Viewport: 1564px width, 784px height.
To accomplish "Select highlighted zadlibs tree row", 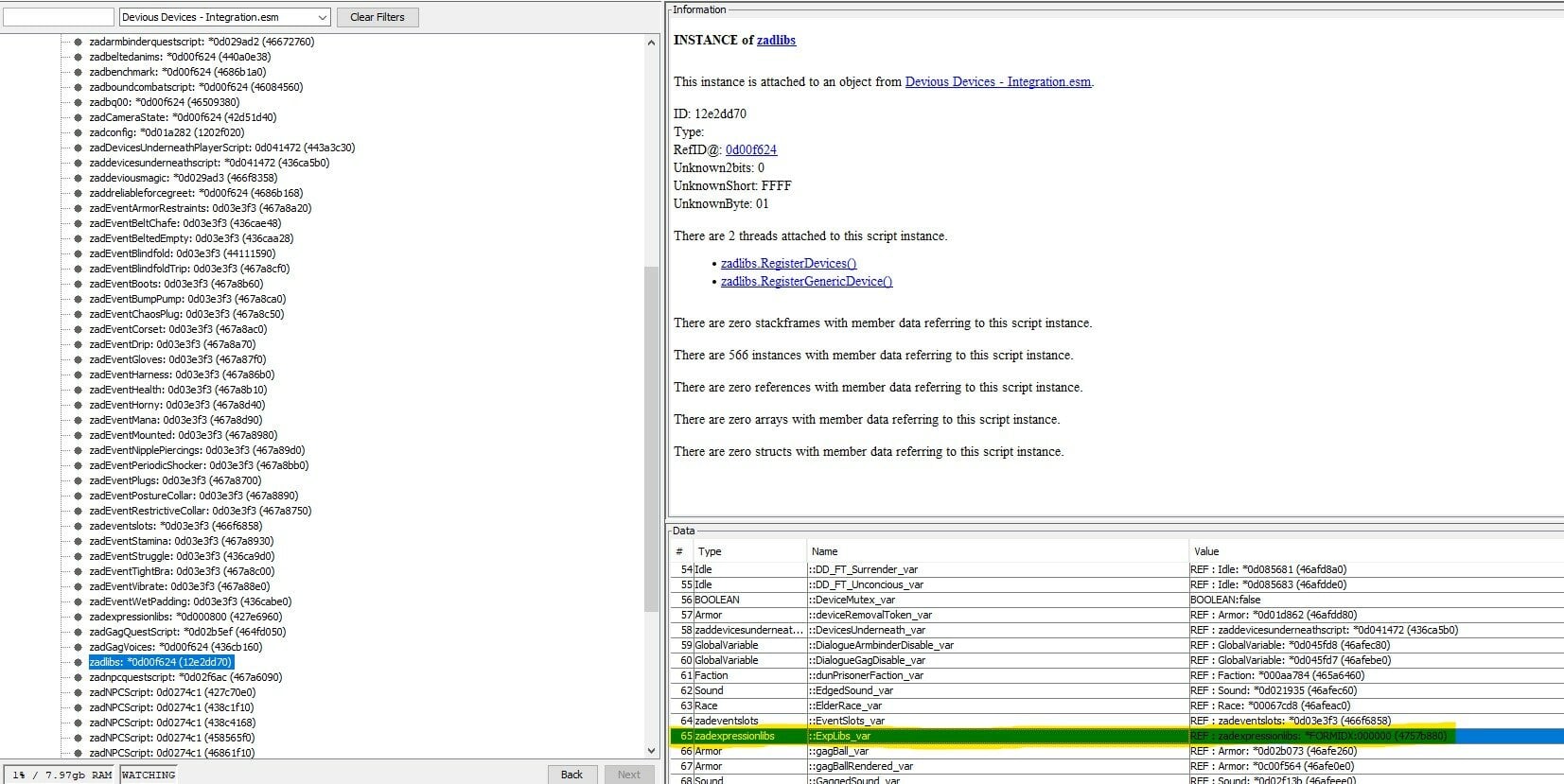I will pos(161,662).
